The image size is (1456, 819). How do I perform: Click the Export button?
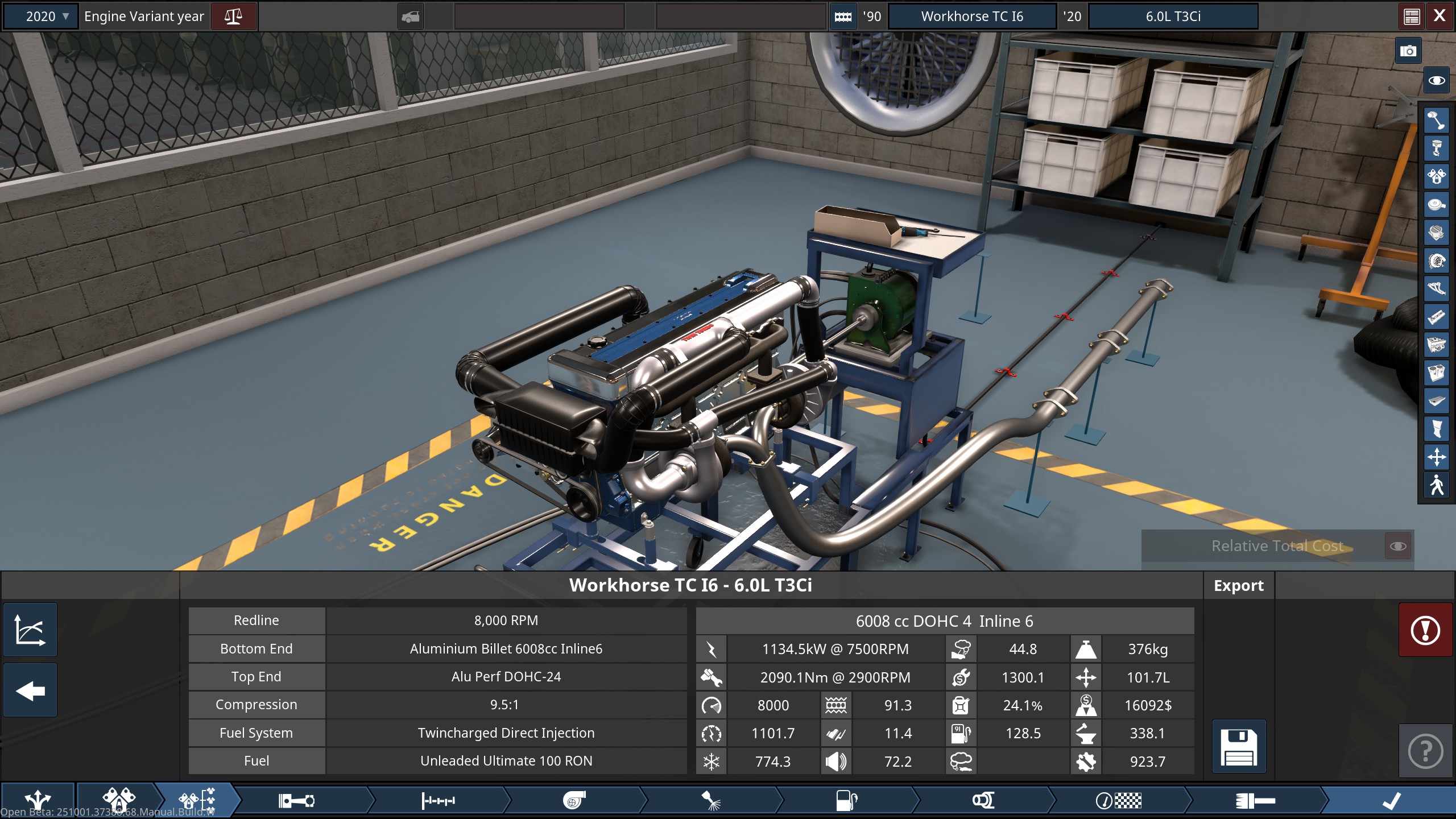1238,585
